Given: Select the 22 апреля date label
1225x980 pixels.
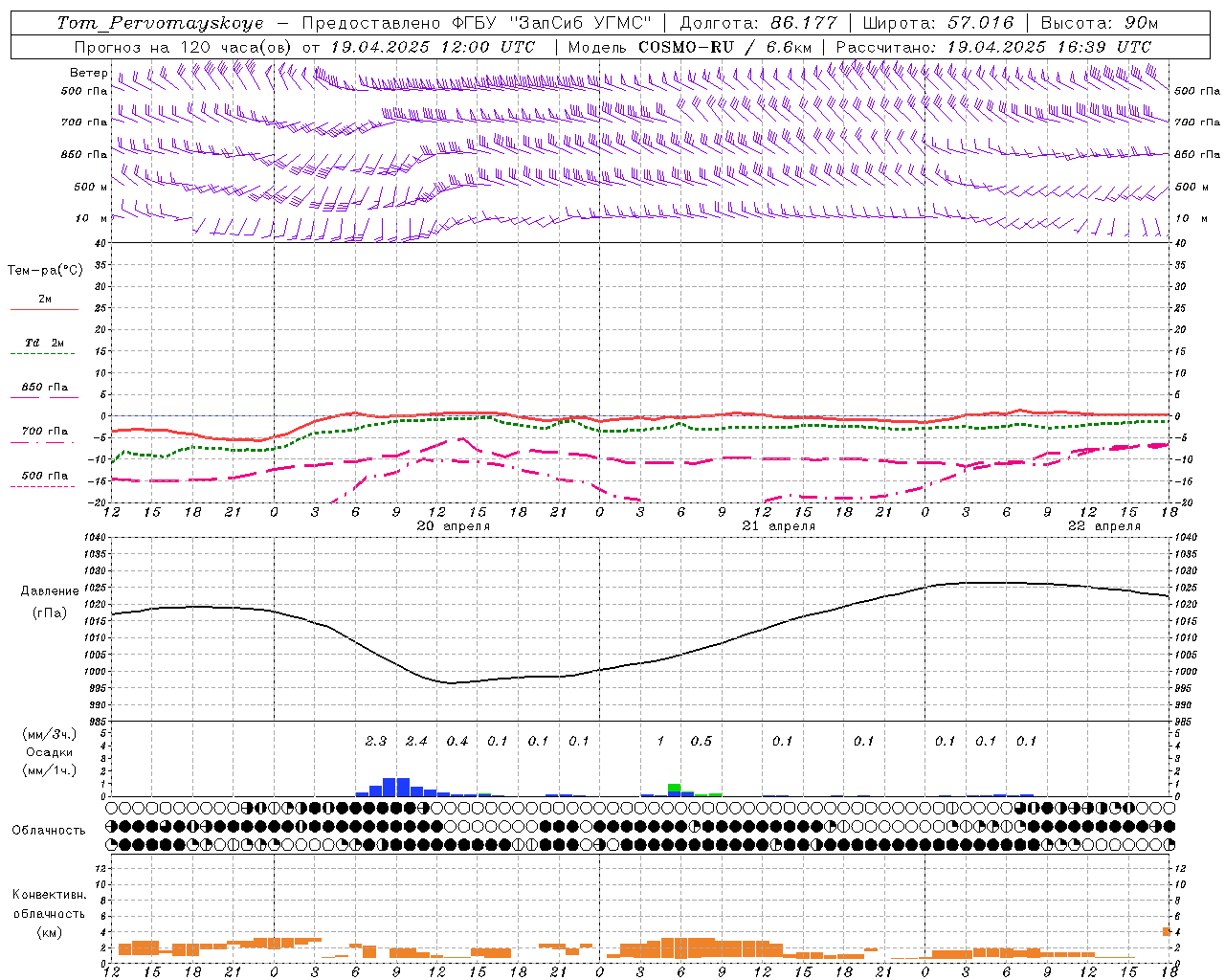Looking at the screenshot, I should [x=1104, y=526].
